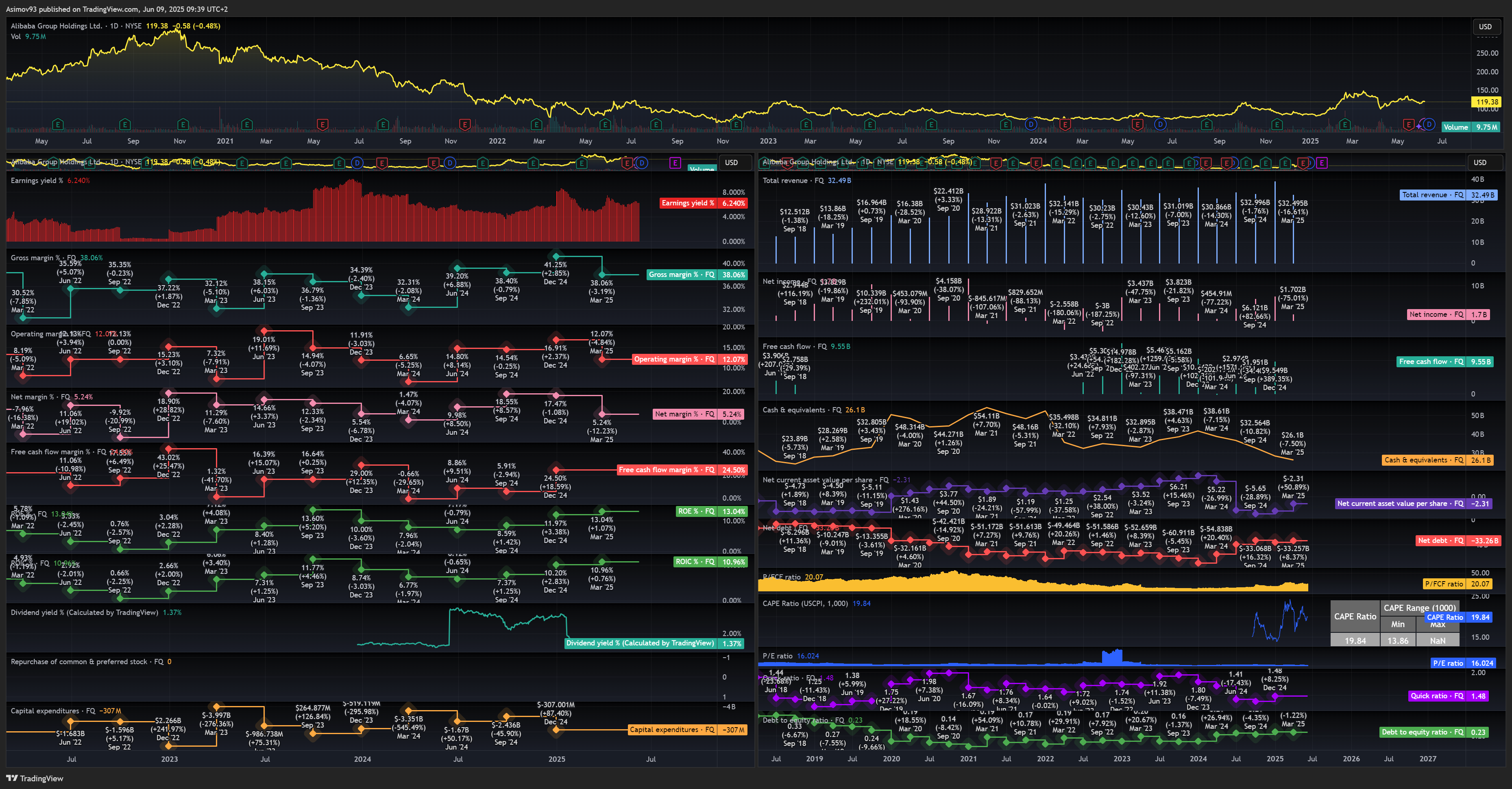Click the teal Free cash flow · FQ scale label
Viewport: 1512px width, 789px height.
click(1445, 362)
